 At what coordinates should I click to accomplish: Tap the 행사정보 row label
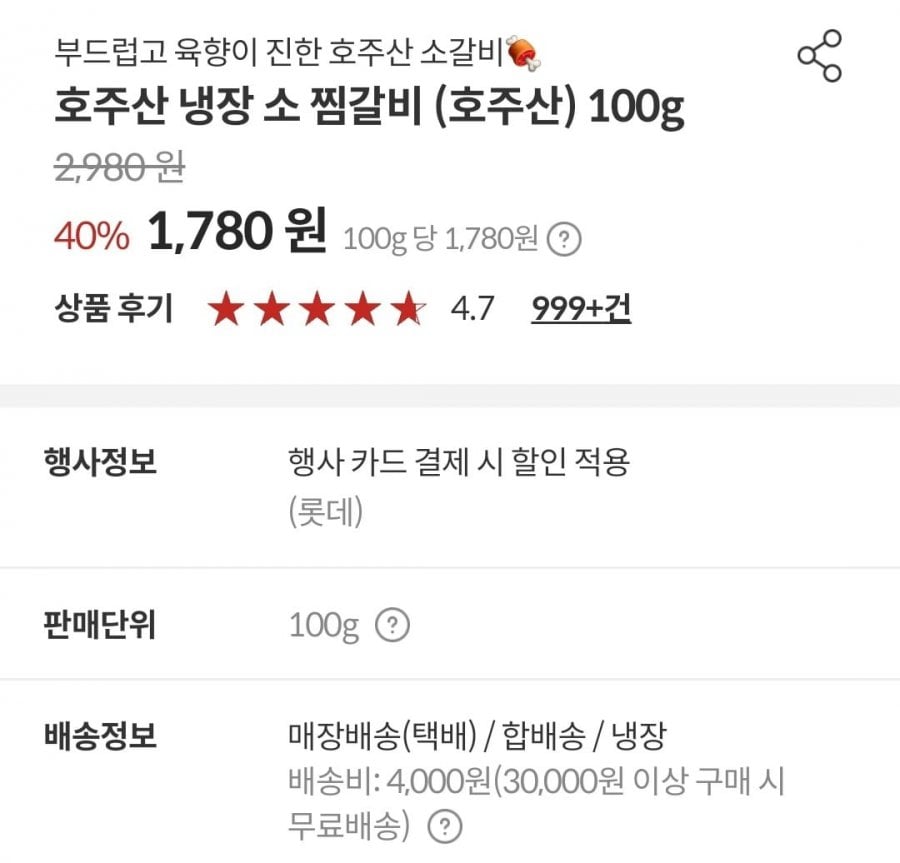[100, 463]
